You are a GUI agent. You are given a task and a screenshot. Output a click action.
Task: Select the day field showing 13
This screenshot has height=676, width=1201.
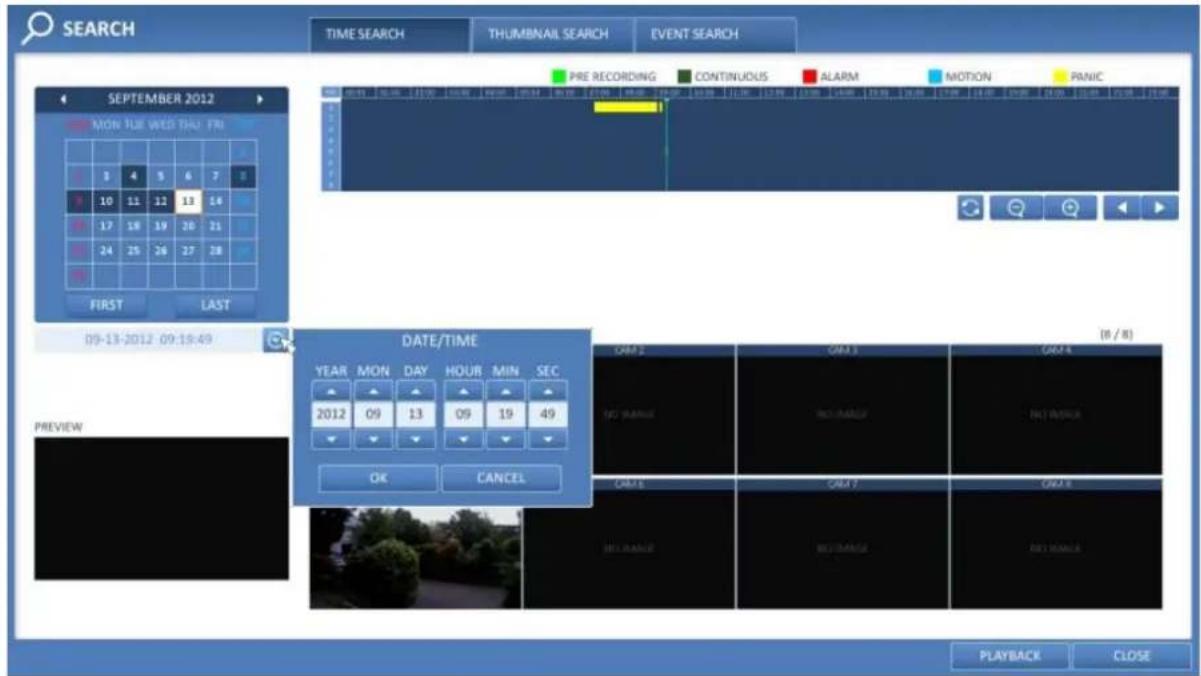[x=415, y=414]
